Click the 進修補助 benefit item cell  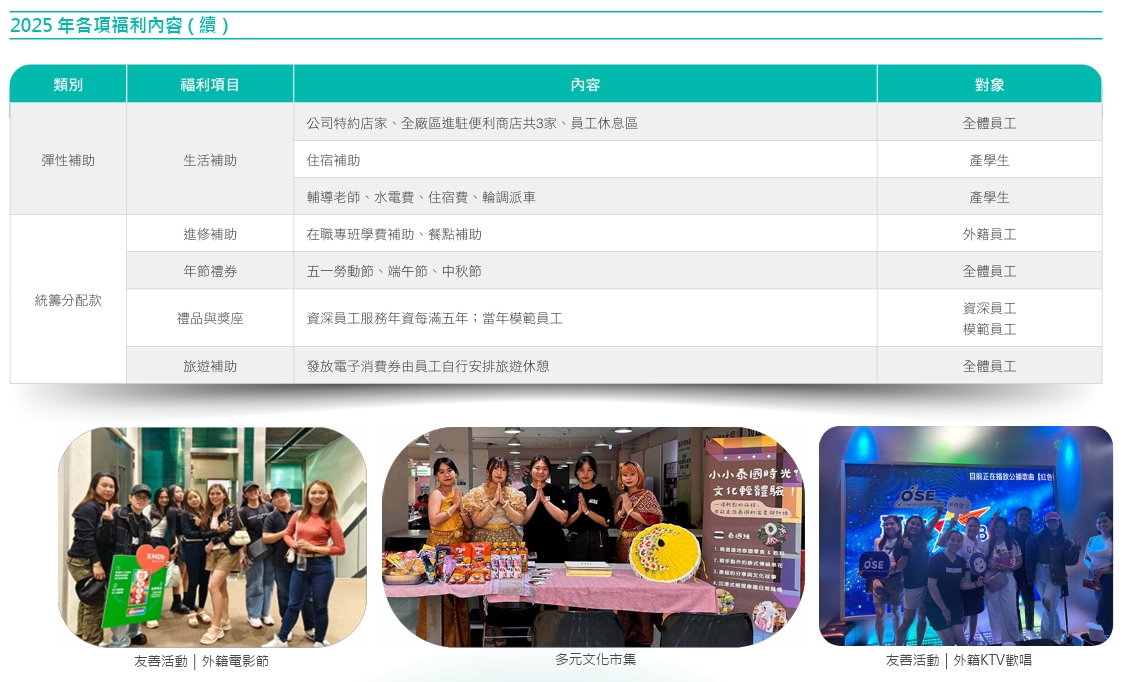click(x=210, y=234)
